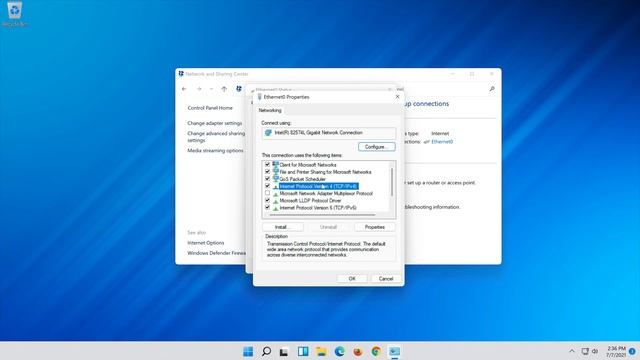Open recent locations dropdown arrow

click(211, 89)
